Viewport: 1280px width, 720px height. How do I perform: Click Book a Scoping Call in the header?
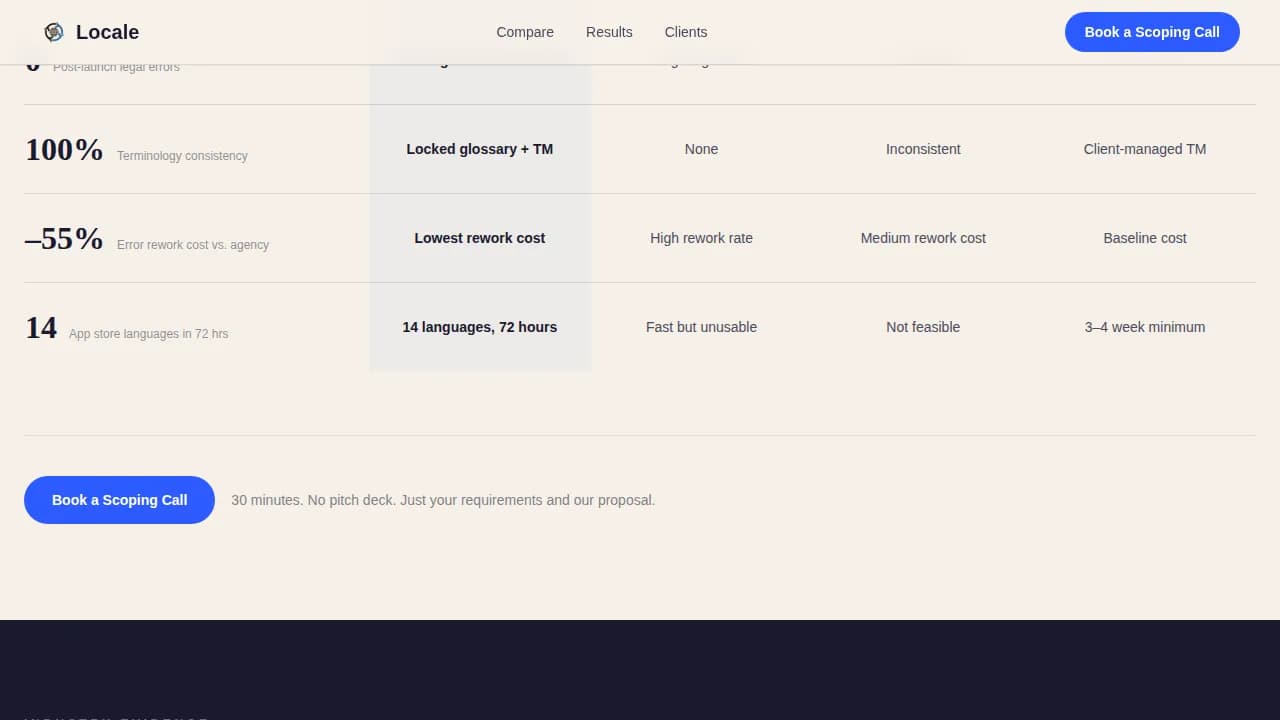pos(1152,32)
